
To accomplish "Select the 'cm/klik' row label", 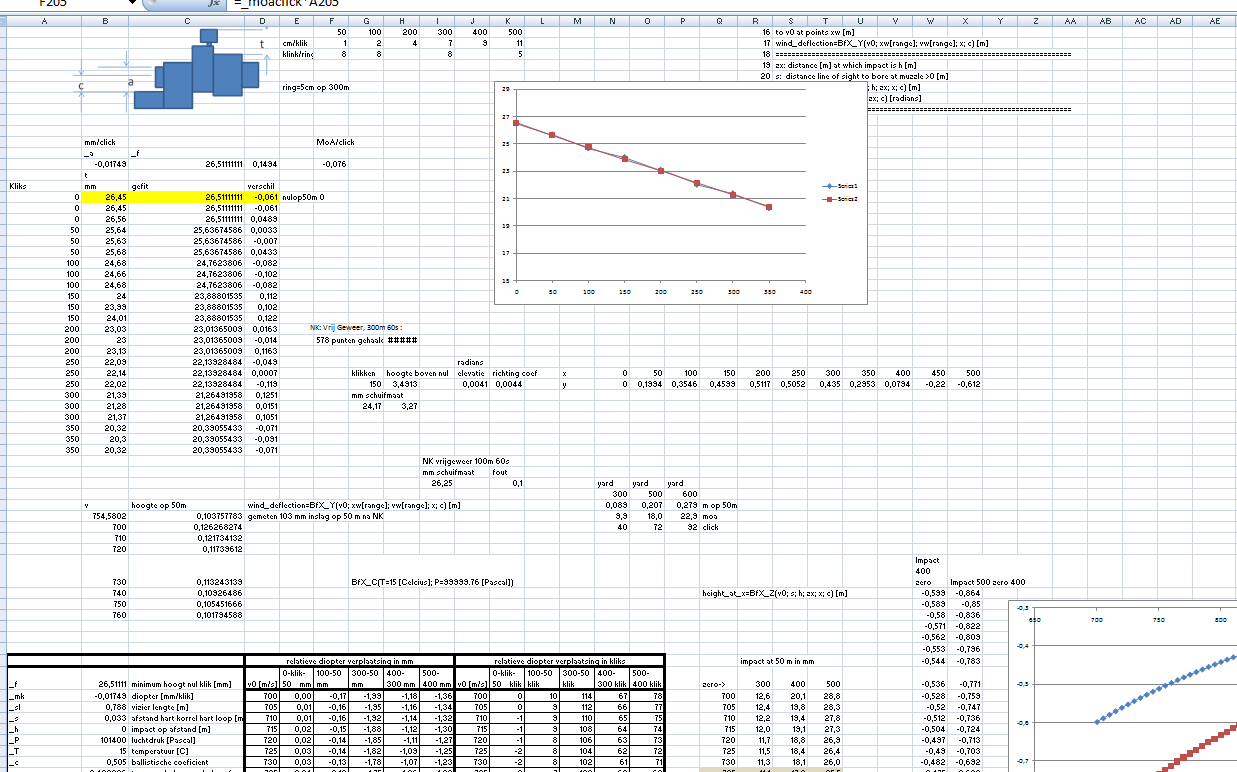I will pos(295,44).
